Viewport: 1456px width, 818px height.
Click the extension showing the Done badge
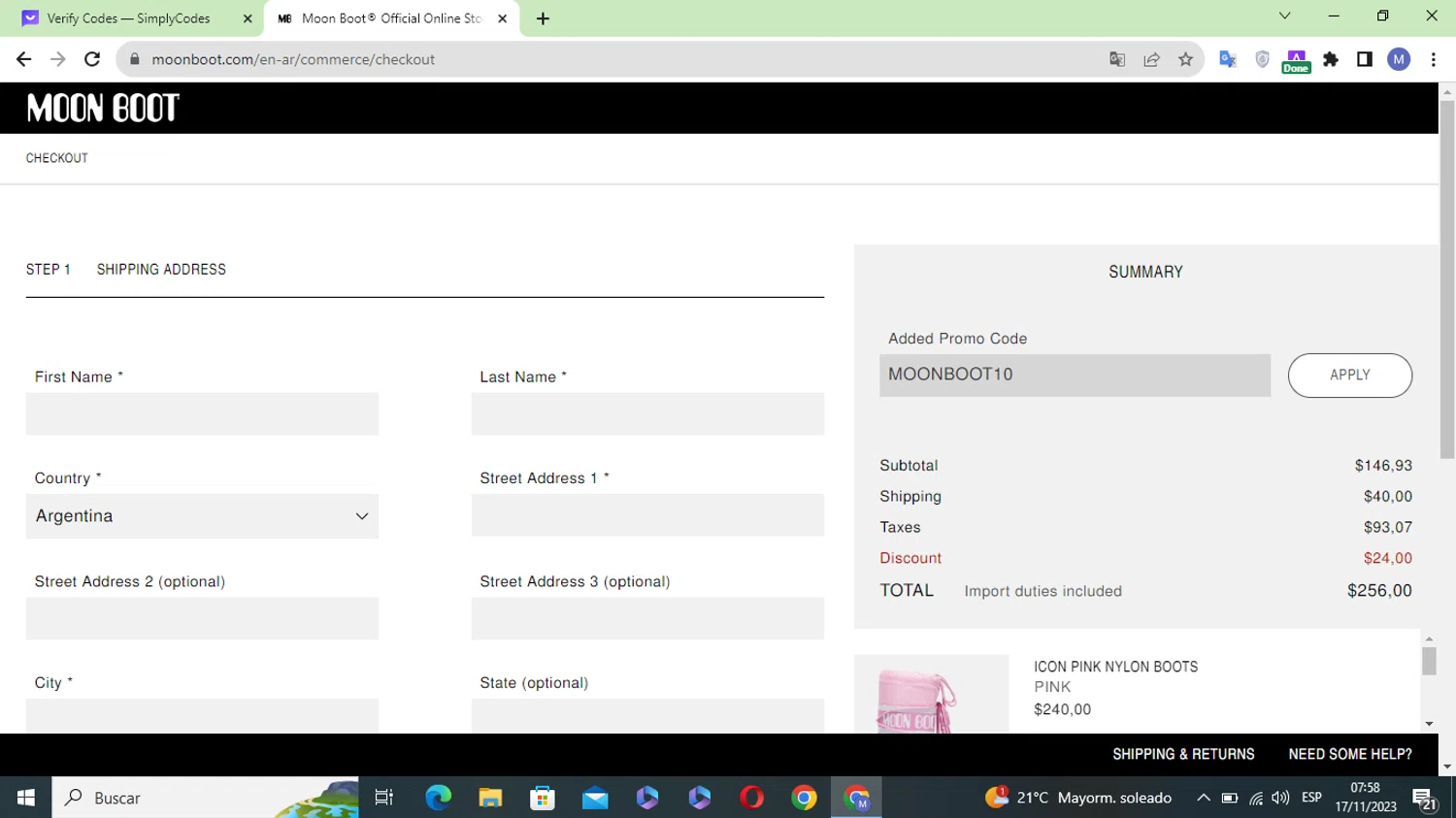[1296, 61]
